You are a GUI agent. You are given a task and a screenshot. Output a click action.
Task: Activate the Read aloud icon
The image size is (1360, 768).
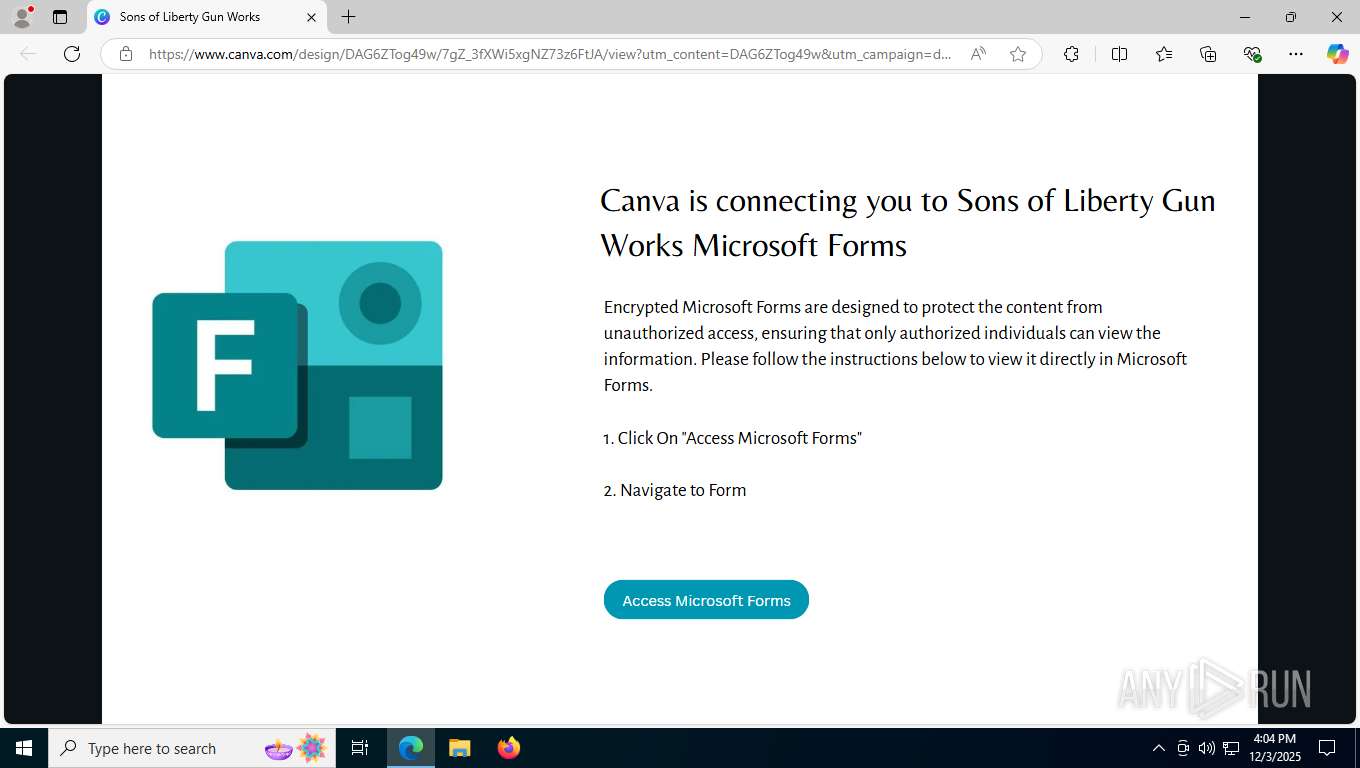click(x=978, y=54)
